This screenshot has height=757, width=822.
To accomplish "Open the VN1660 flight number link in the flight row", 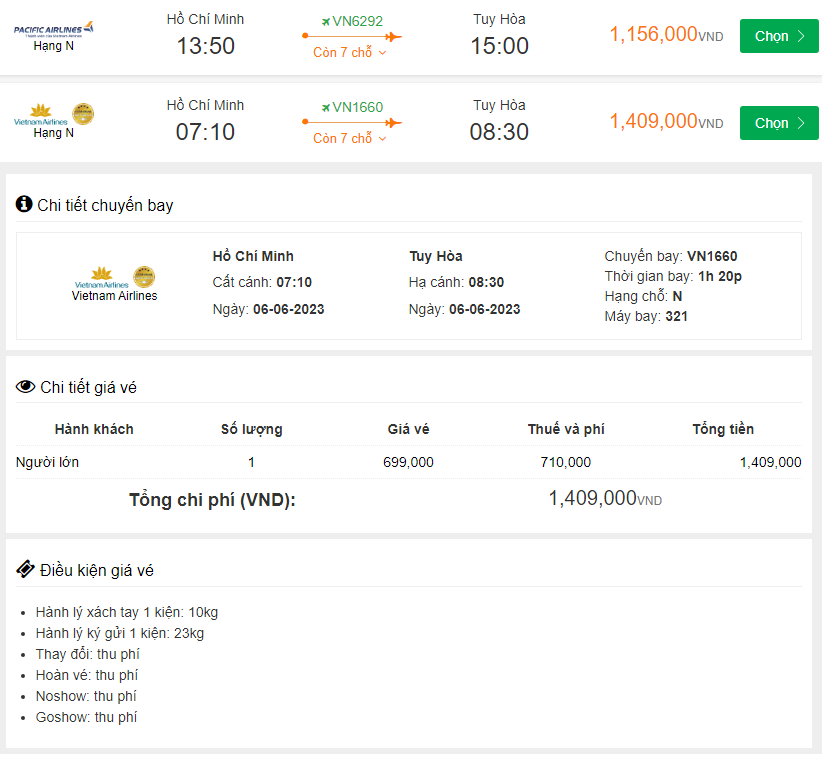I will [x=358, y=107].
